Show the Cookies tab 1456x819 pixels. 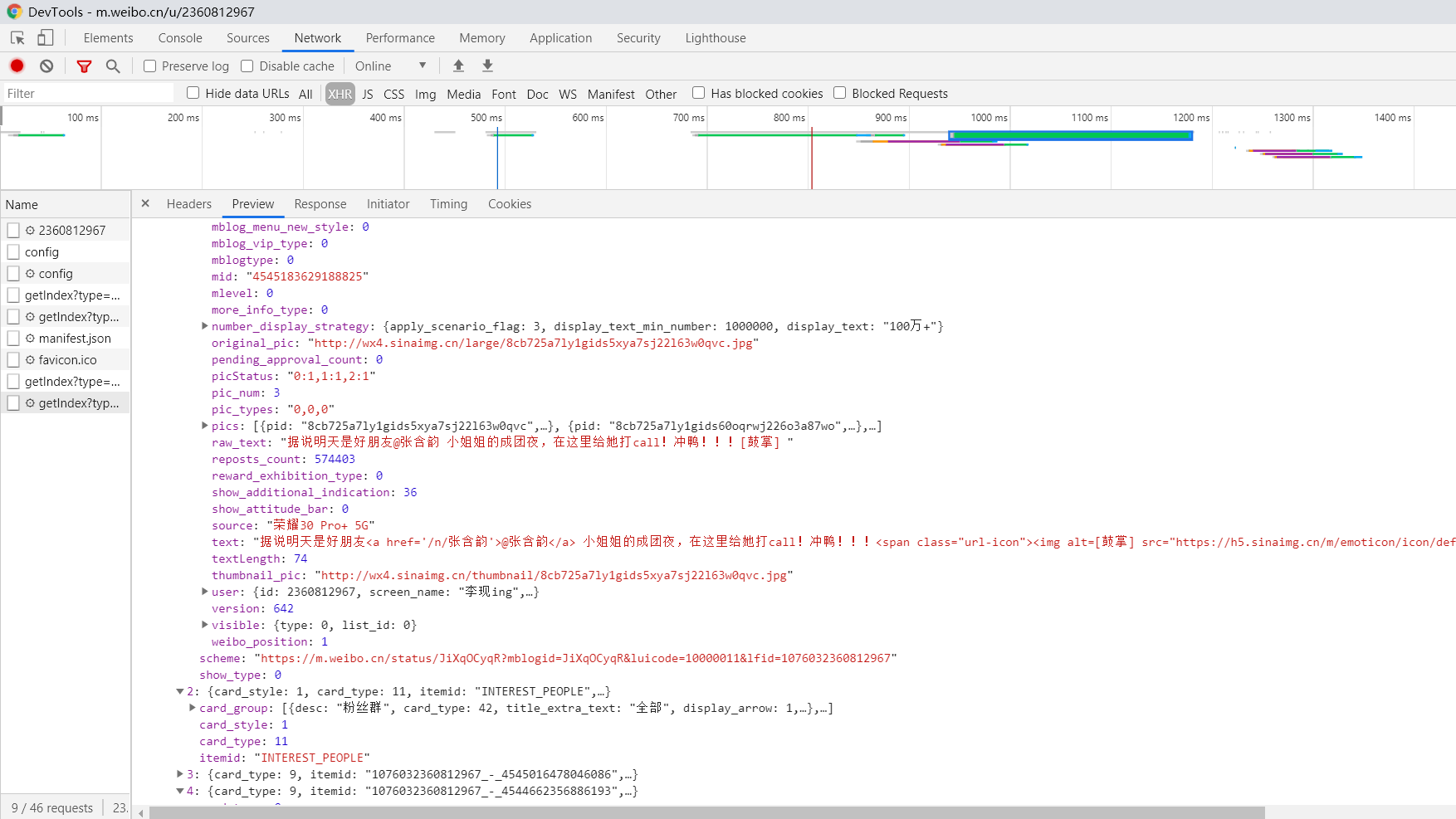[510, 204]
